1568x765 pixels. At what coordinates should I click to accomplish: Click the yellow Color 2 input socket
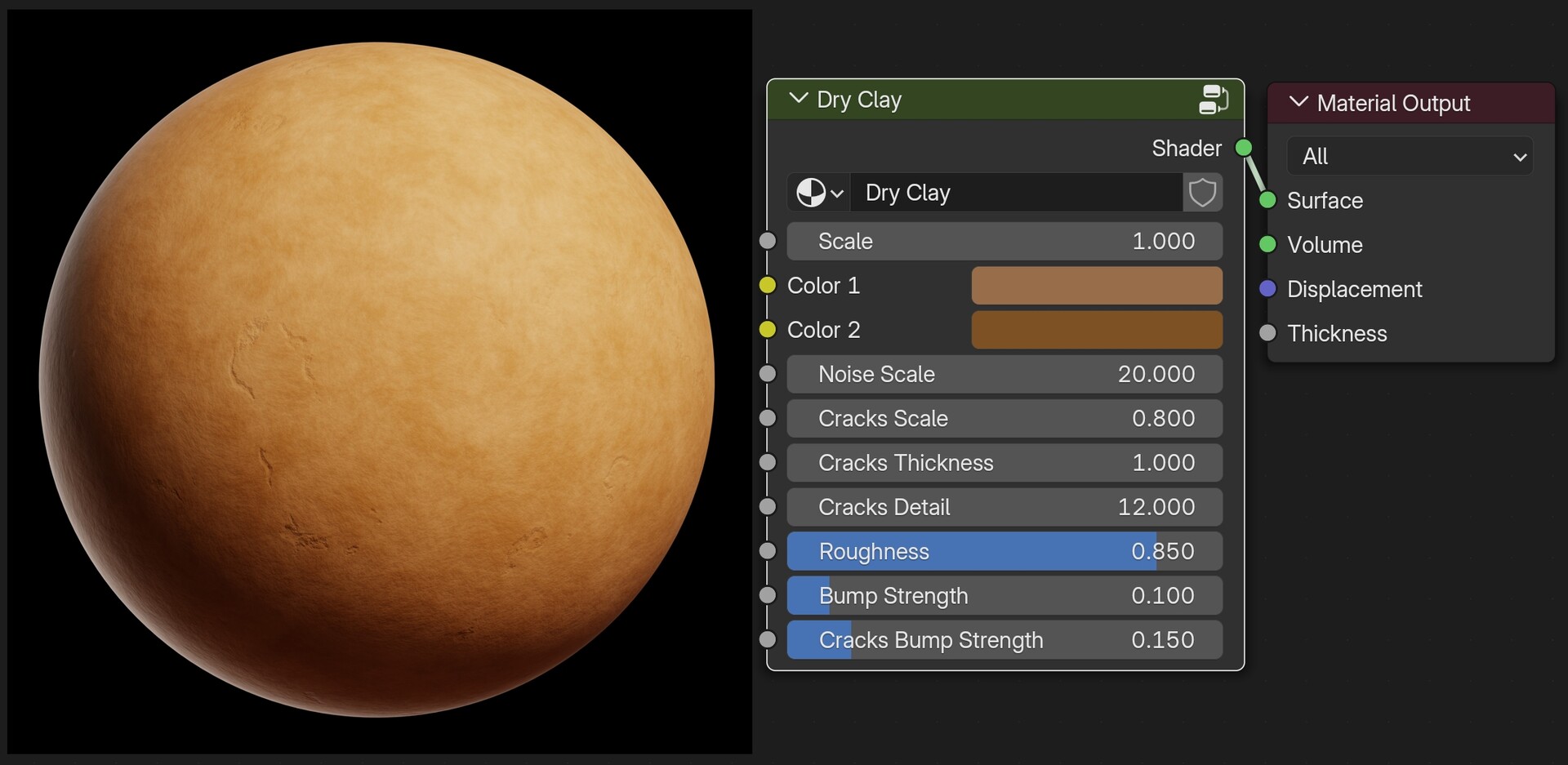pos(768,329)
